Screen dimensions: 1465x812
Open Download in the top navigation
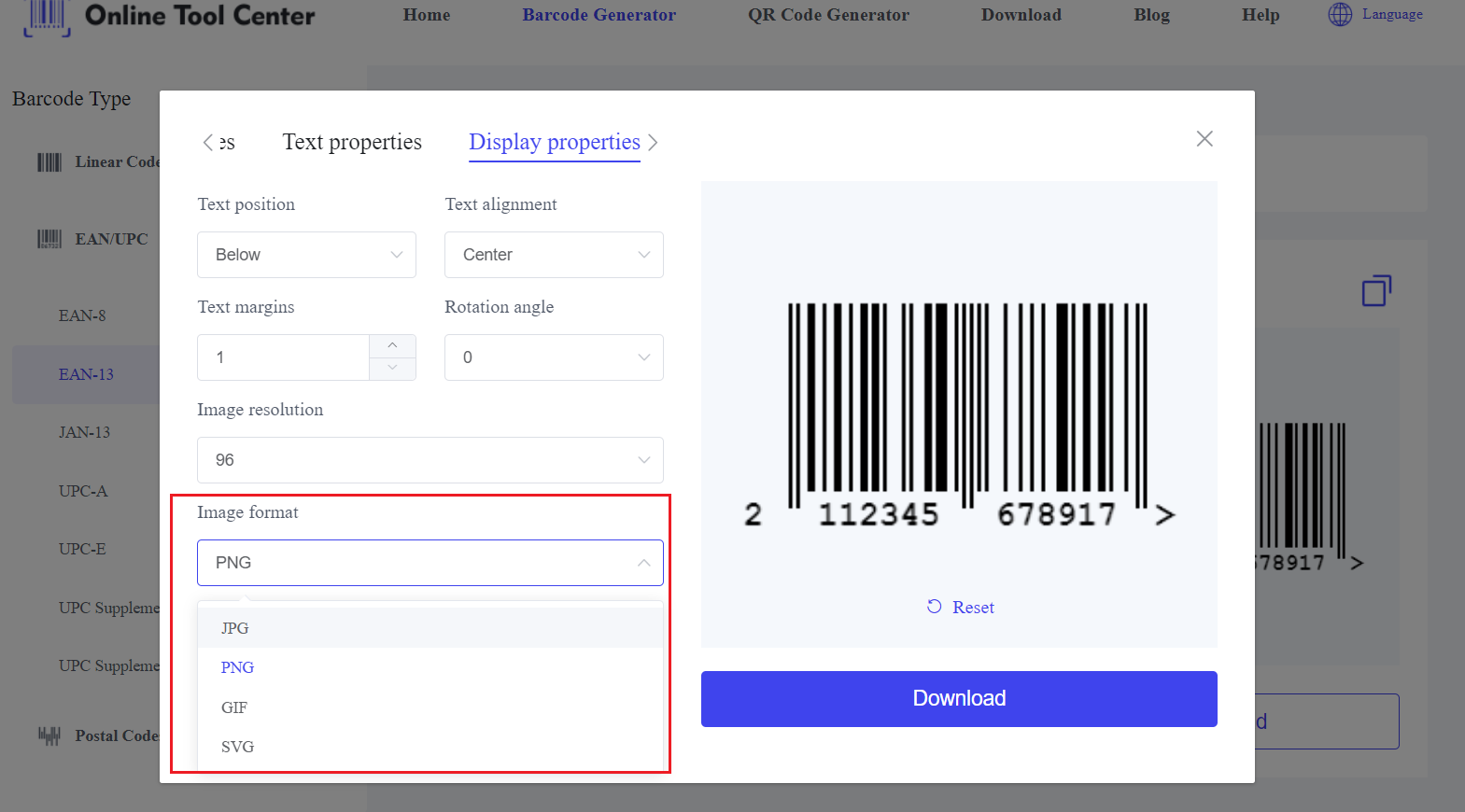click(x=1021, y=15)
